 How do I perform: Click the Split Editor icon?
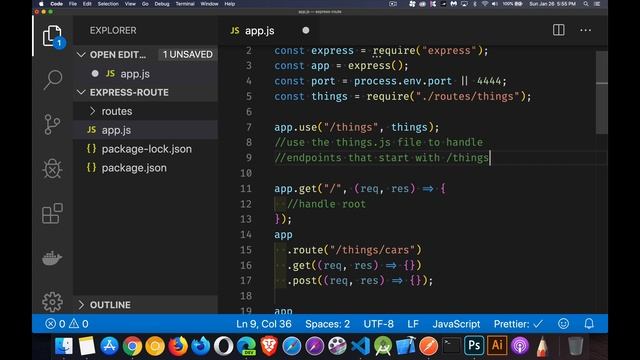click(x=558, y=30)
